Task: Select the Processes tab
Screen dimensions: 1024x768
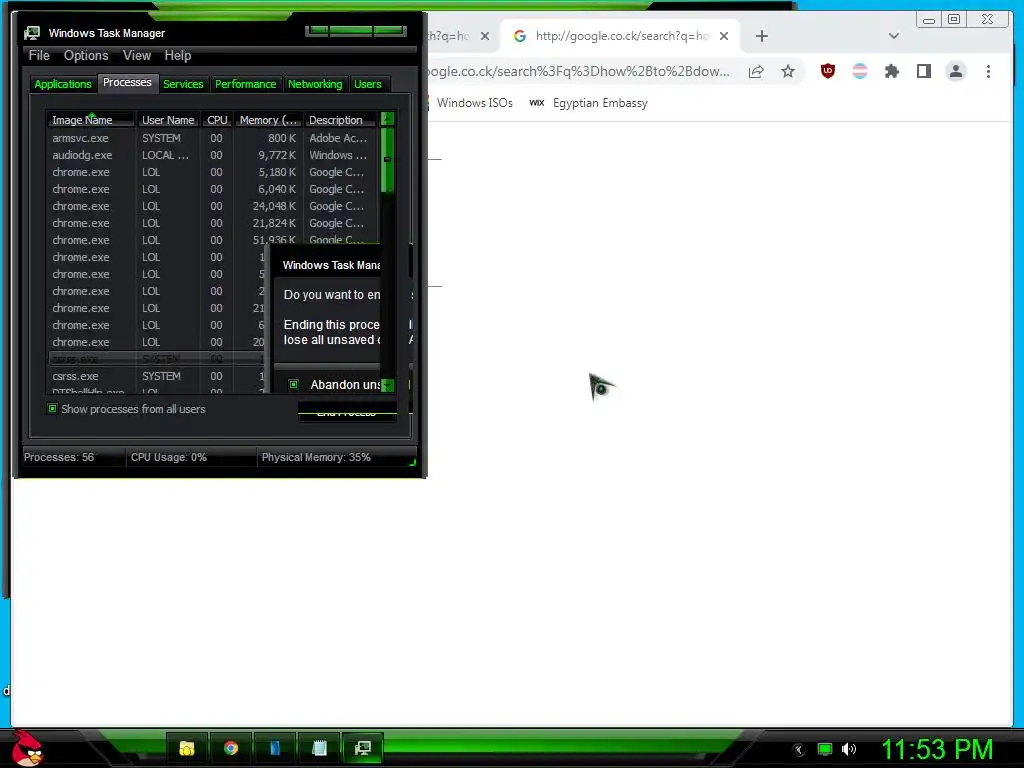Action: (127, 82)
